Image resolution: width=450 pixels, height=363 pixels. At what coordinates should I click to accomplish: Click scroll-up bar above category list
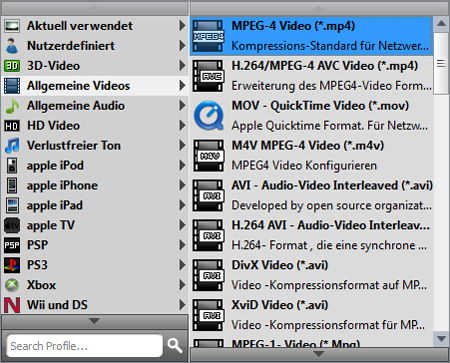point(95,8)
